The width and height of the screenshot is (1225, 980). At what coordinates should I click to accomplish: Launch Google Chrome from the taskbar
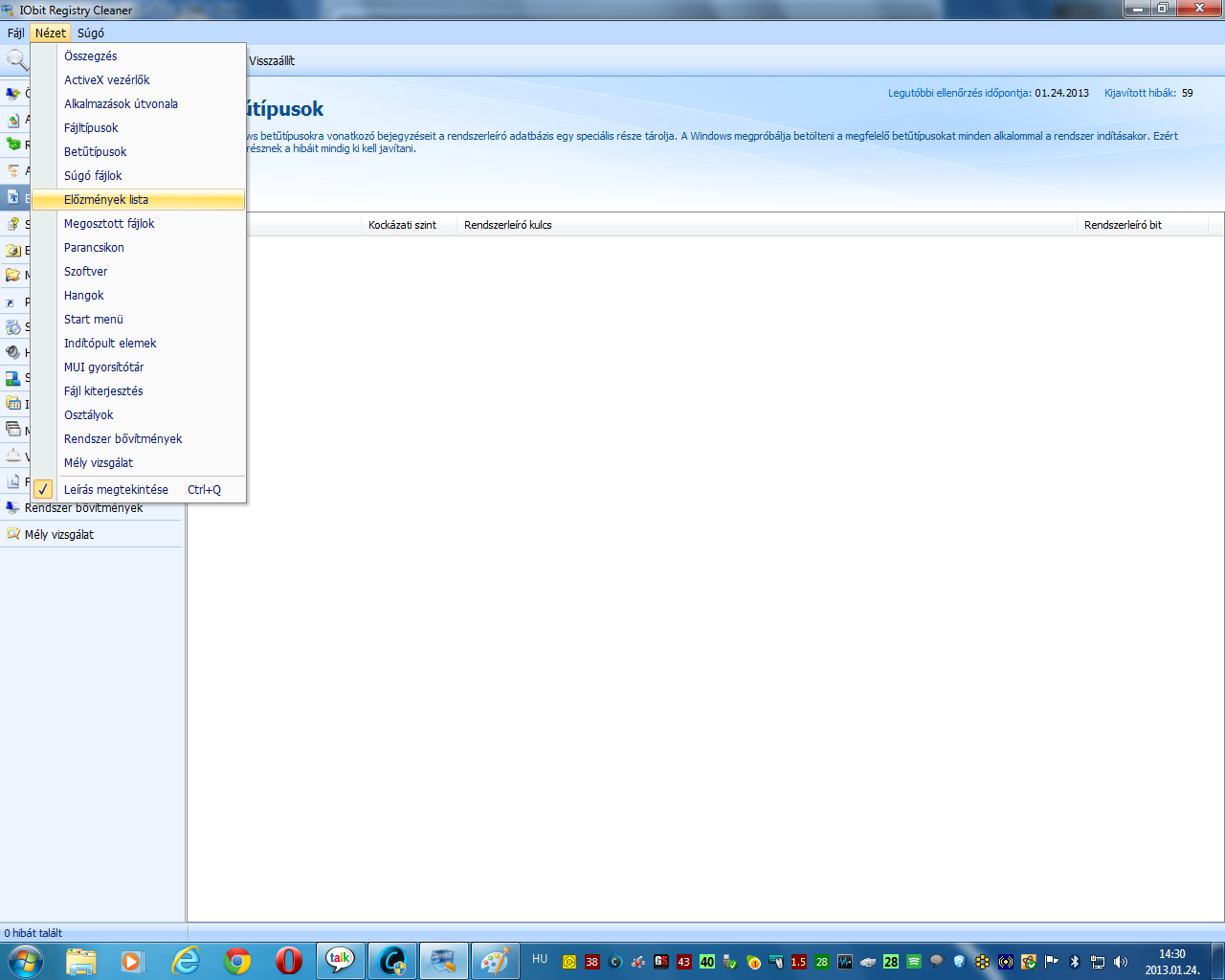tap(237, 961)
